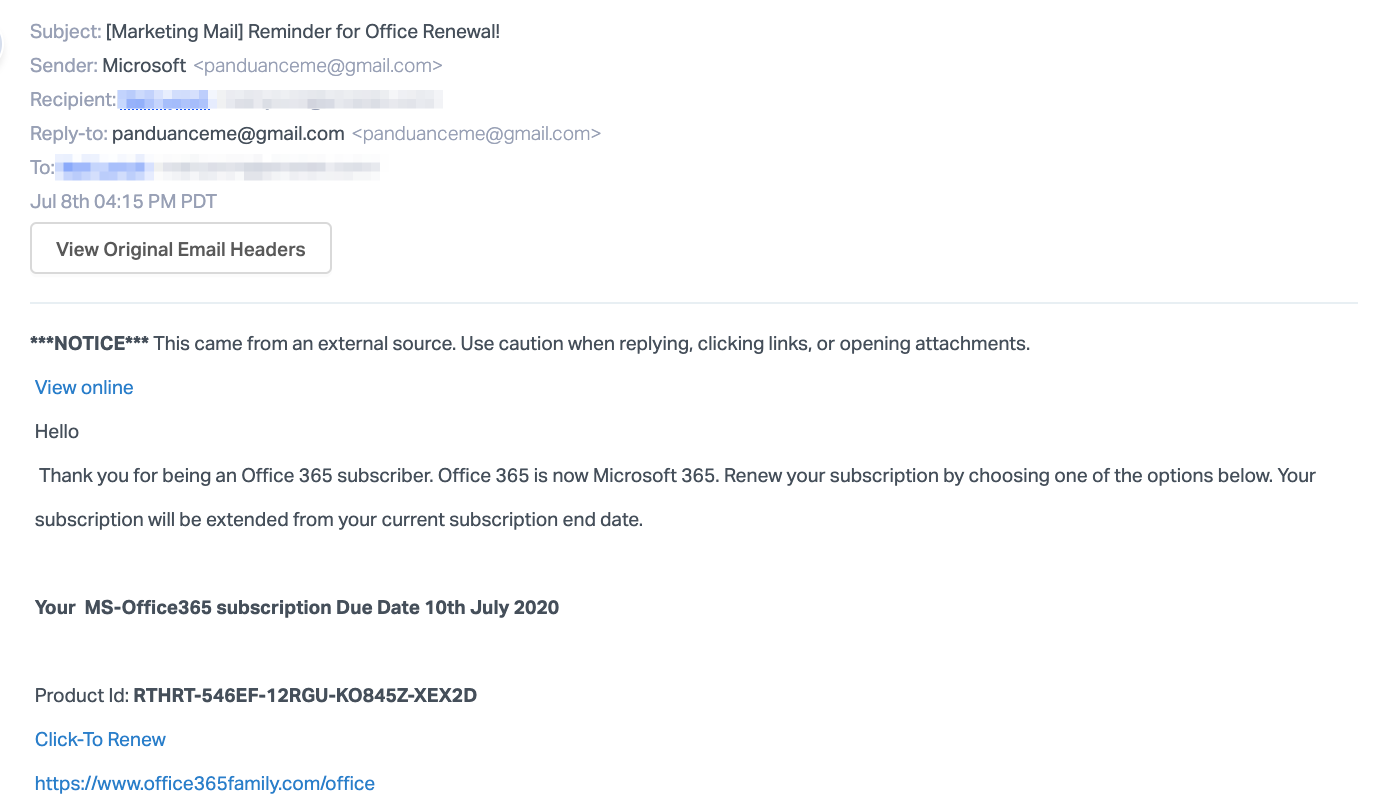Click the 'Subject:' field label
This screenshot has height=812, width=1384.
[x=65, y=32]
